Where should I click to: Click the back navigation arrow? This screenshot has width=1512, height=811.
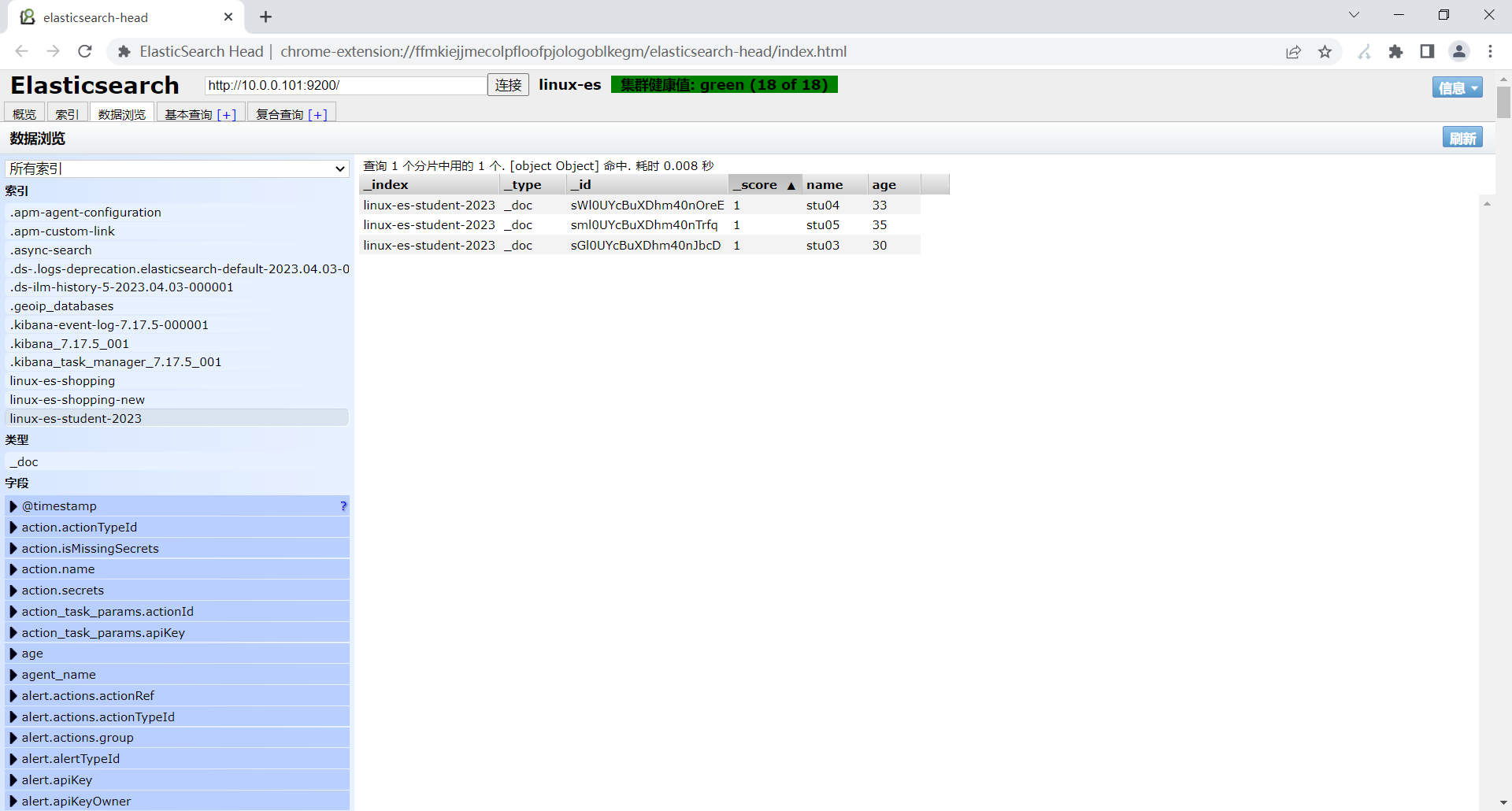point(21,51)
